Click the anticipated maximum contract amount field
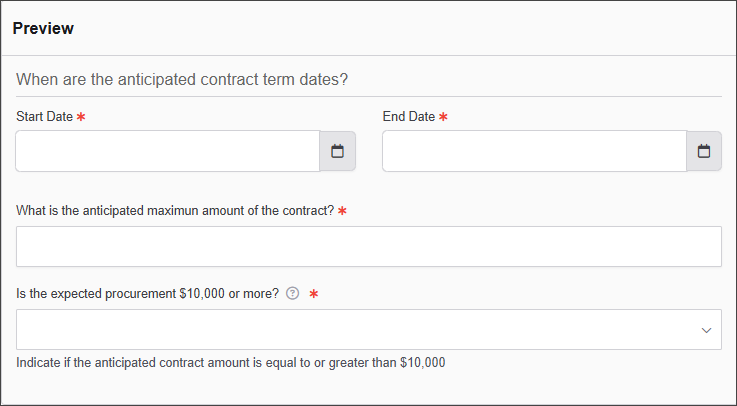The height and width of the screenshot is (406, 737). 368,247
